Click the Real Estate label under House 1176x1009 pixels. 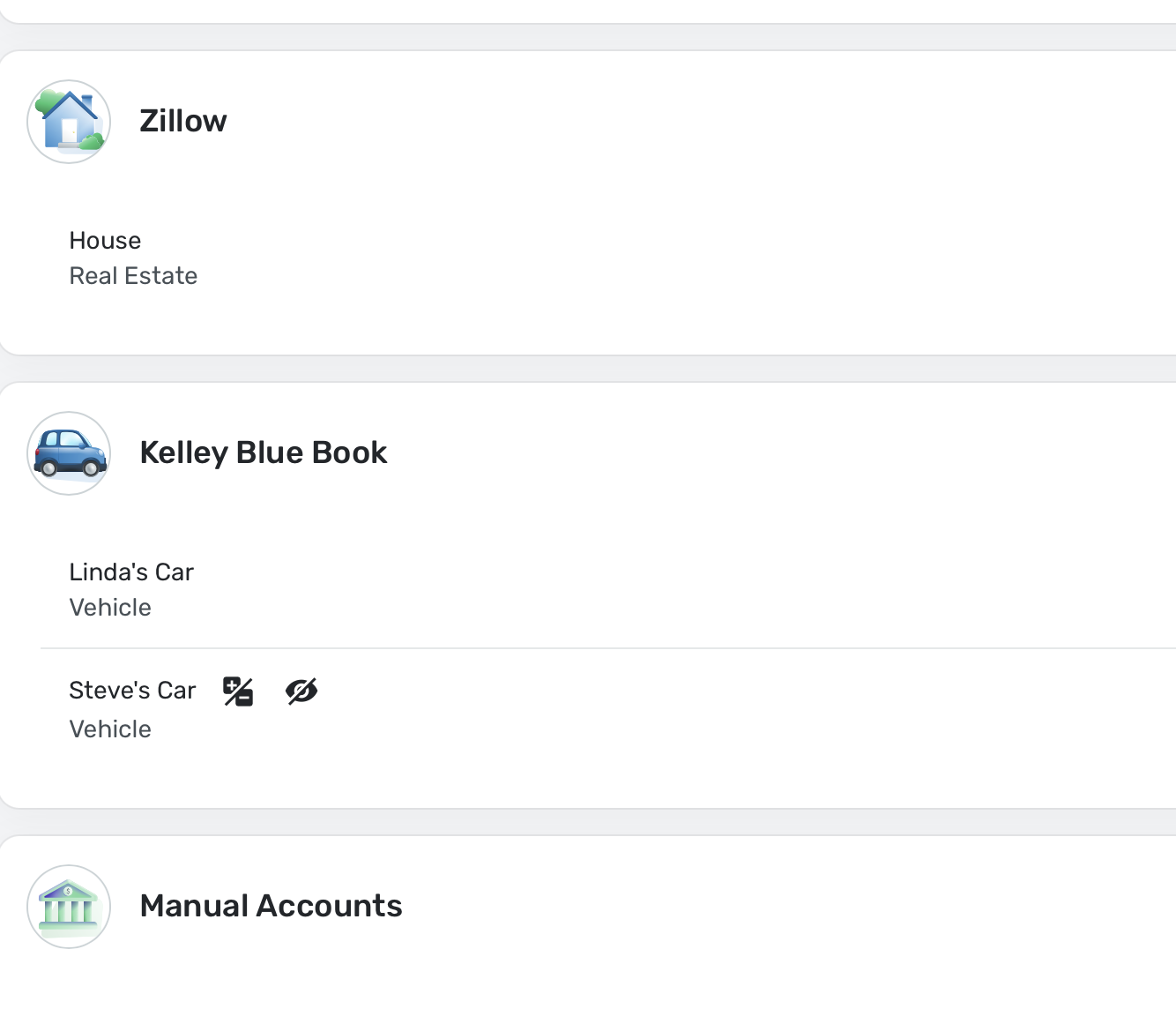tap(133, 276)
